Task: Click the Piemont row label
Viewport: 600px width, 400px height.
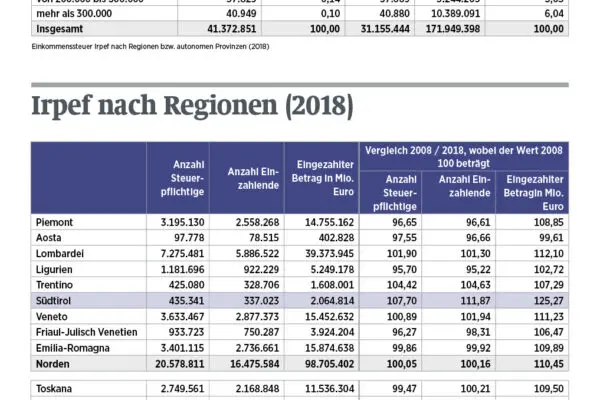Action: click(x=55, y=221)
